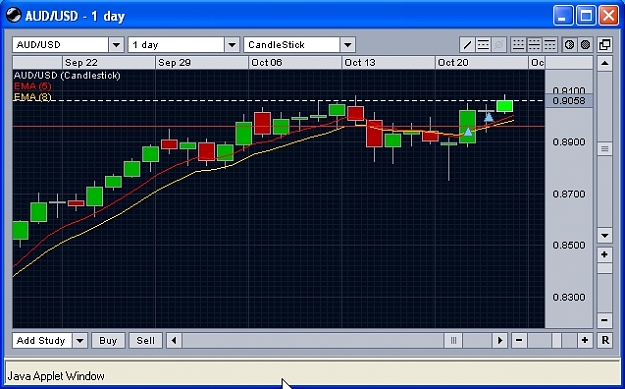
Task: Click the EMA (5) legend label
Action: point(33,86)
